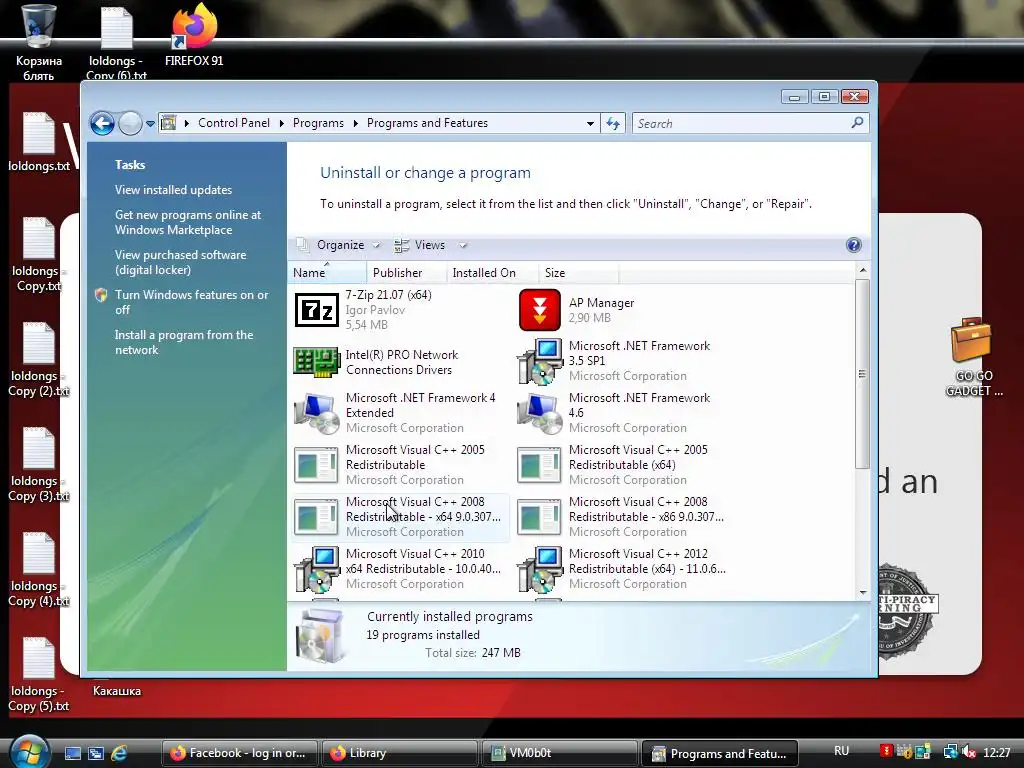Sort by the Name column header
The width and height of the screenshot is (1024, 768).
327,272
